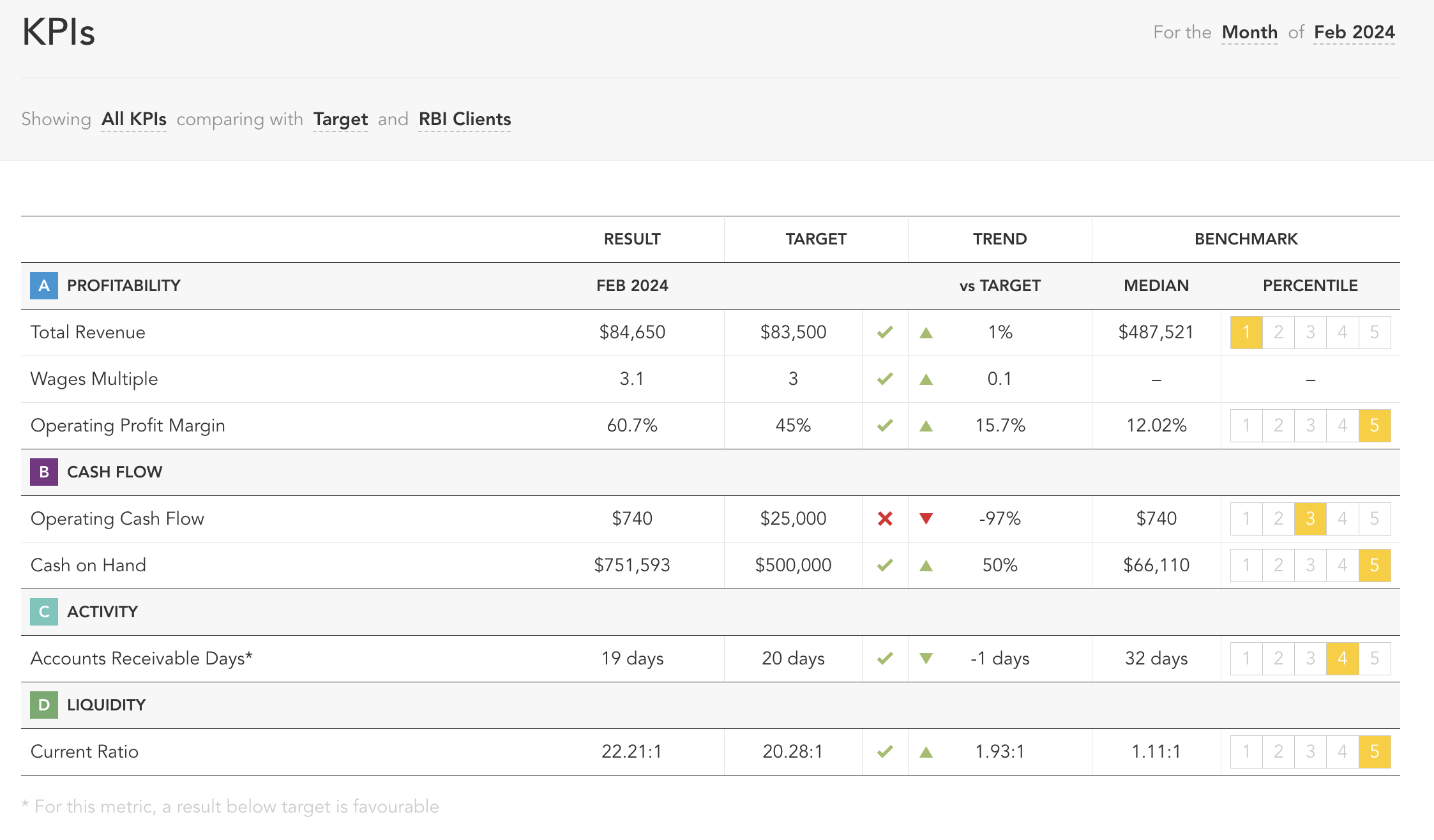1434x840 pixels.
Task: Click the $487,521 median value cell
Action: 1156,332
